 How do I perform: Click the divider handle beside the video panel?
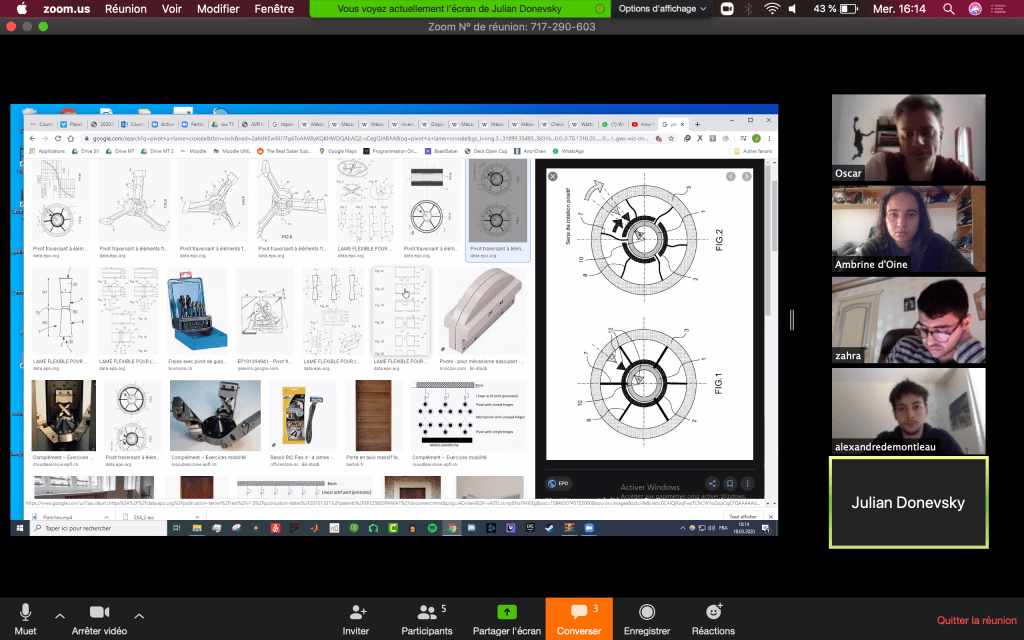[792, 319]
